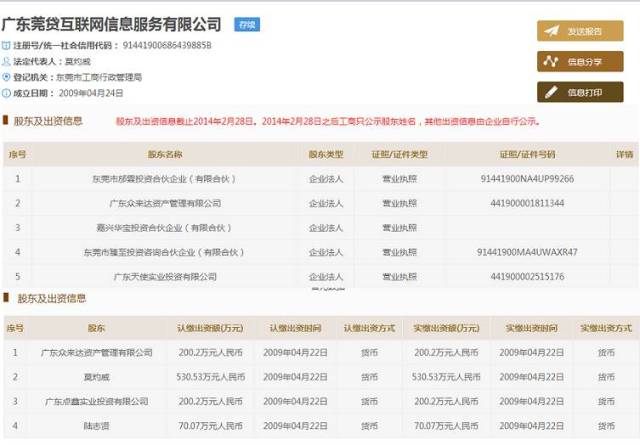Click the person icon beside 法定代表人
Viewport: 640px width, 445px height.
pyautogui.click(x=6, y=61)
